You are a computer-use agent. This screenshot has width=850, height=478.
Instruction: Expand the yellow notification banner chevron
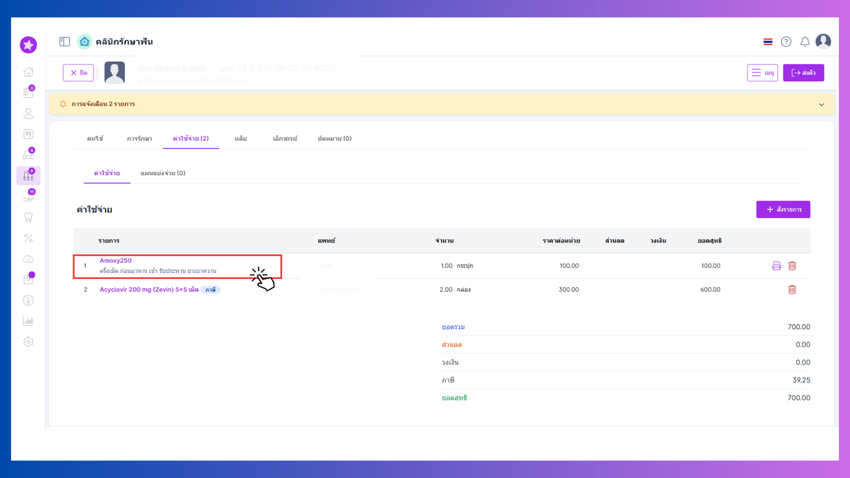click(821, 105)
